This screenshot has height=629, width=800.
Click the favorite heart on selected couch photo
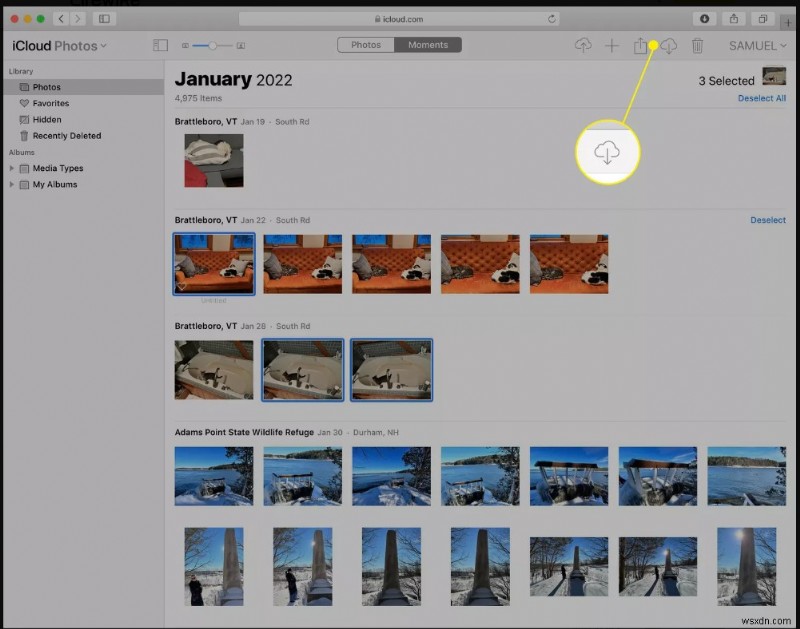click(x=182, y=287)
